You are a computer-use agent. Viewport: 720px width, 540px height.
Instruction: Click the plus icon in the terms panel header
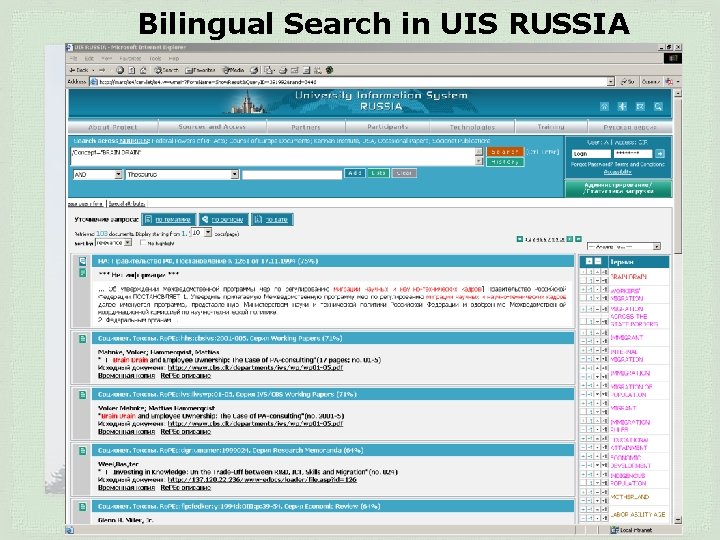coord(589,261)
